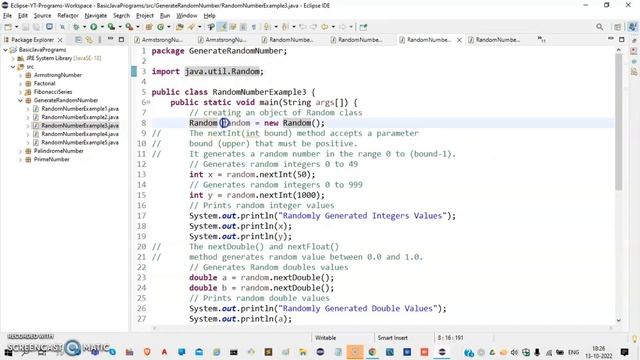The height and width of the screenshot is (360, 640).
Task: Collapse the main method fold at line 6
Action: click(148, 102)
